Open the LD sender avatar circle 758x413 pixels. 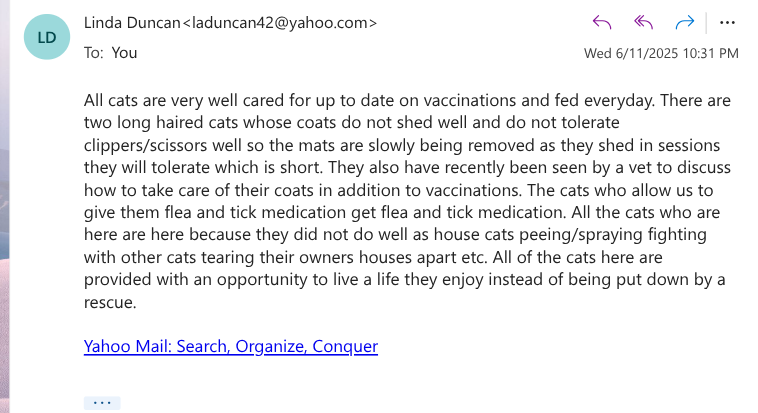point(47,37)
